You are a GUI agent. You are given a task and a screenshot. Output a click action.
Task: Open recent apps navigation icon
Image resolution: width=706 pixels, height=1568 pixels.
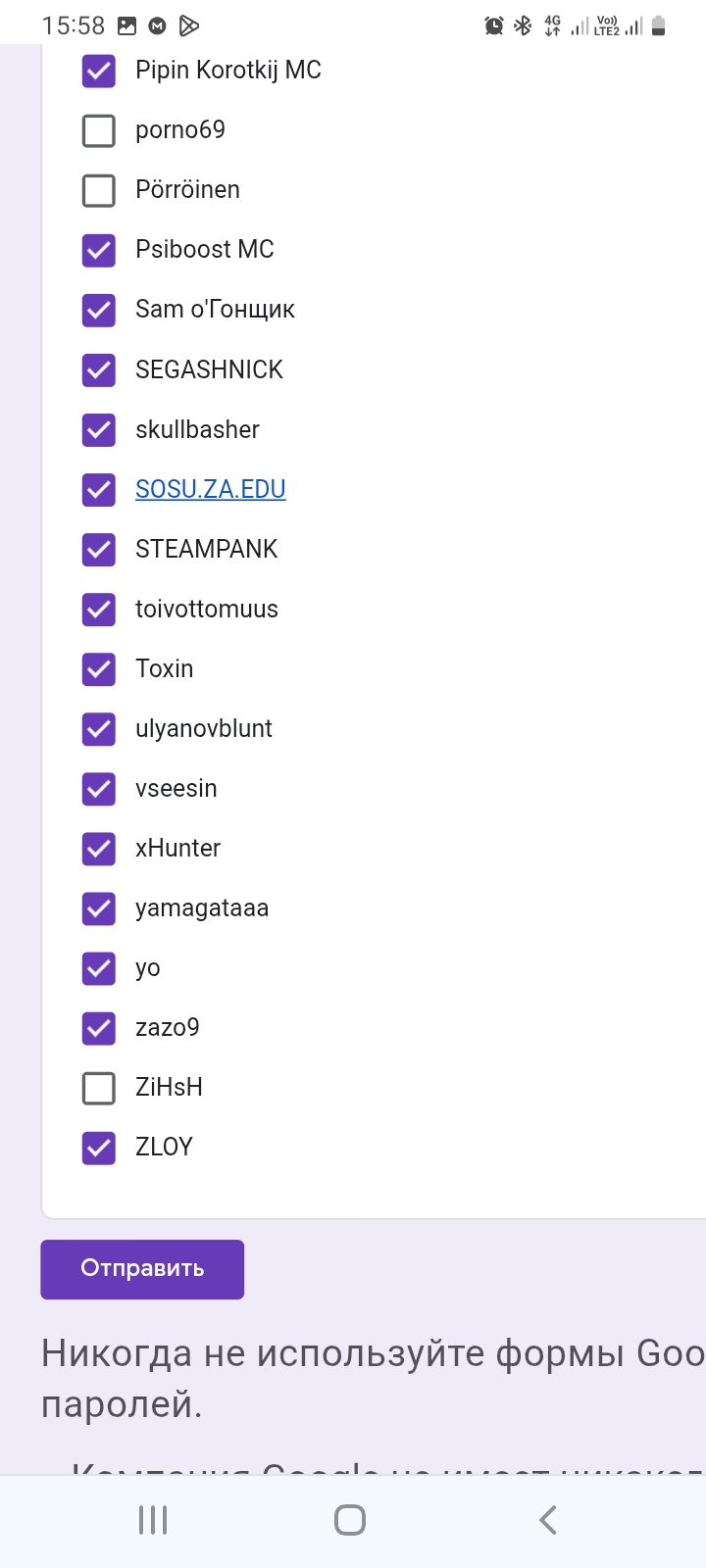coord(153,1520)
